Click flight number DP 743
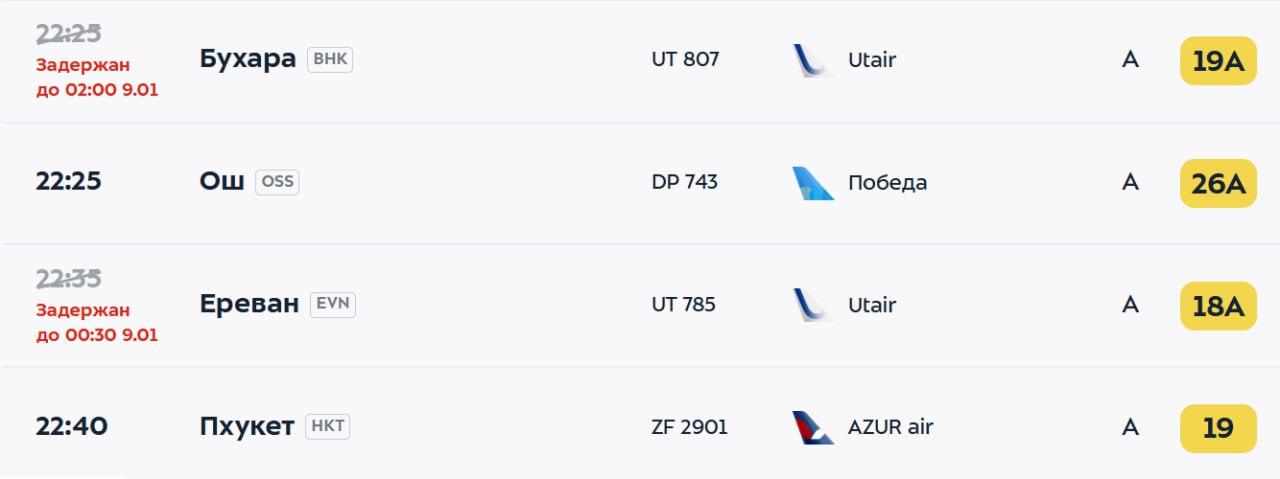Viewport: 1280px width, 479px height. (684, 182)
